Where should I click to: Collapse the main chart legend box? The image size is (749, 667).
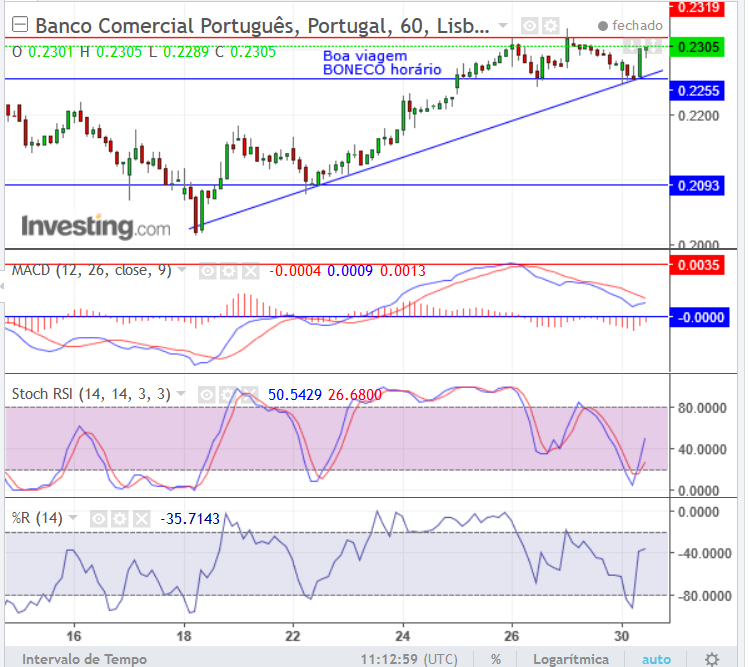20,24
